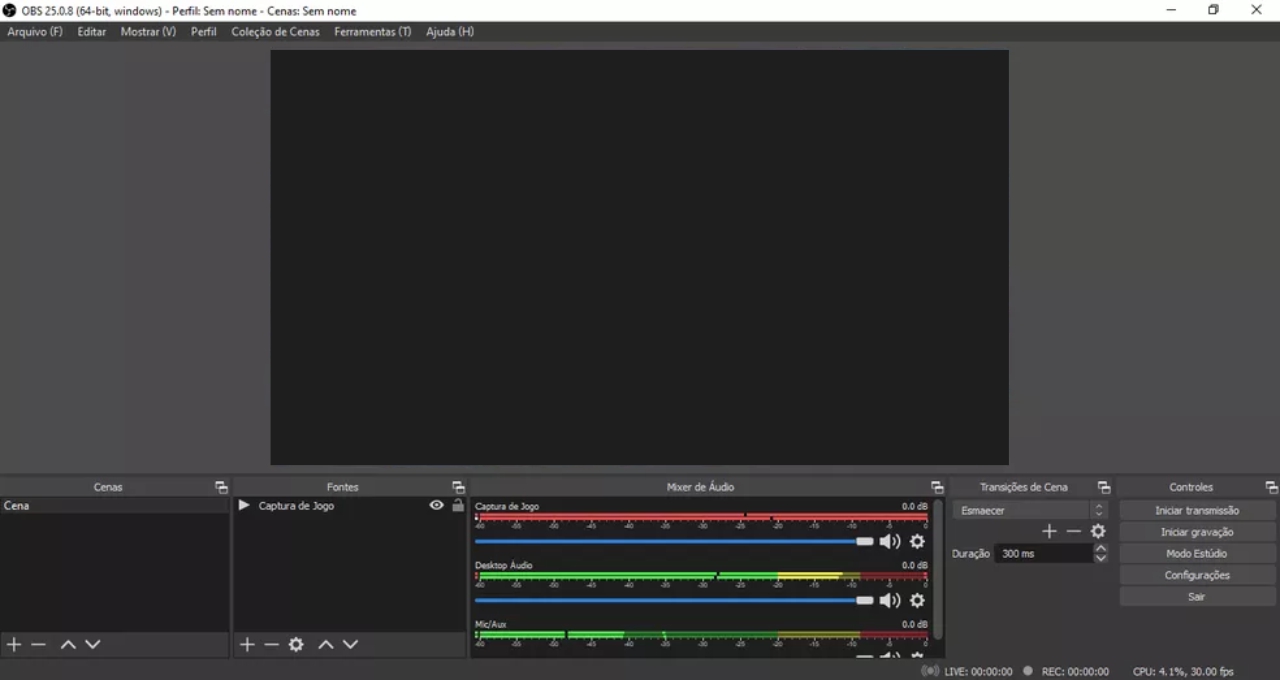This screenshot has width=1280, height=680.
Task: Remove the transition with the Transições minus icon
Action: (x=1073, y=531)
